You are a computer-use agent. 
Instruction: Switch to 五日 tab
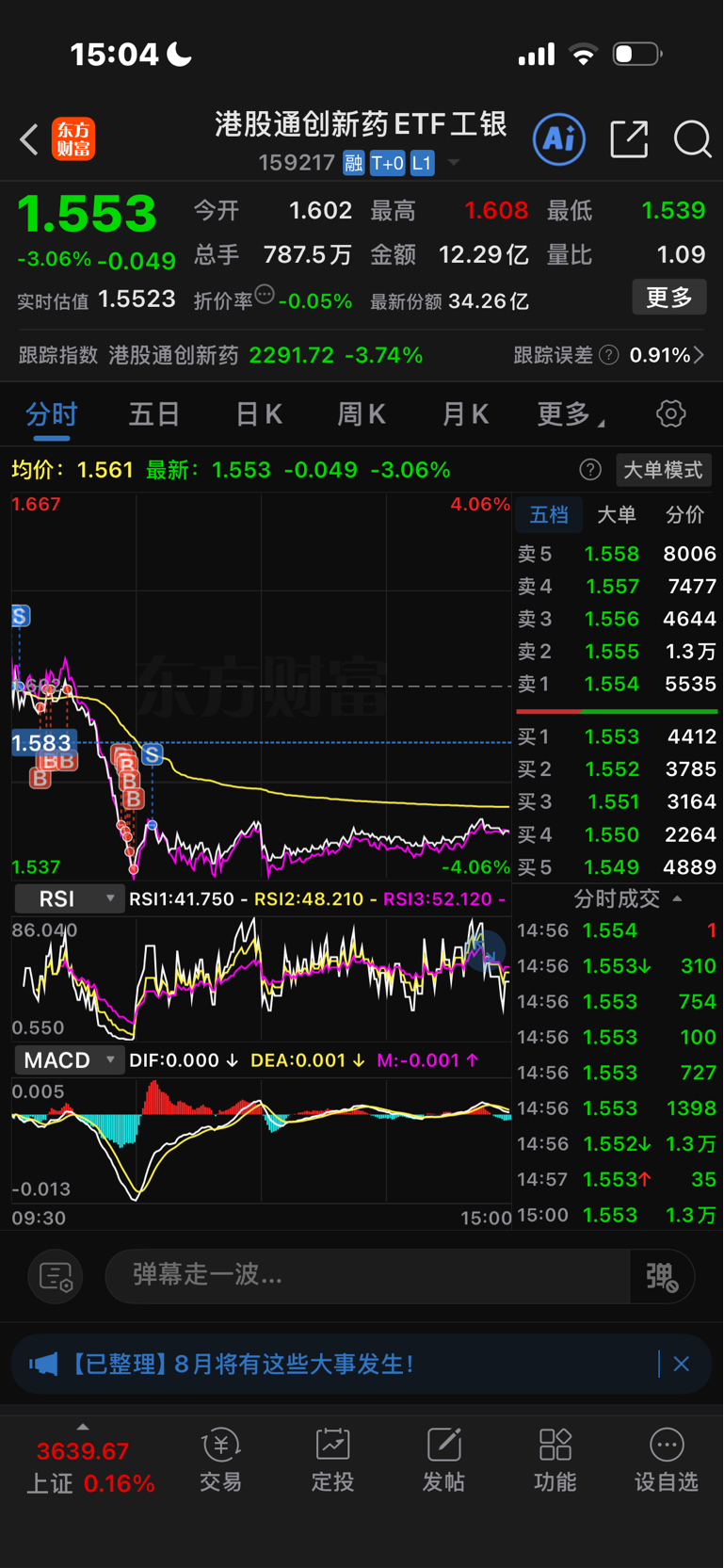click(153, 414)
